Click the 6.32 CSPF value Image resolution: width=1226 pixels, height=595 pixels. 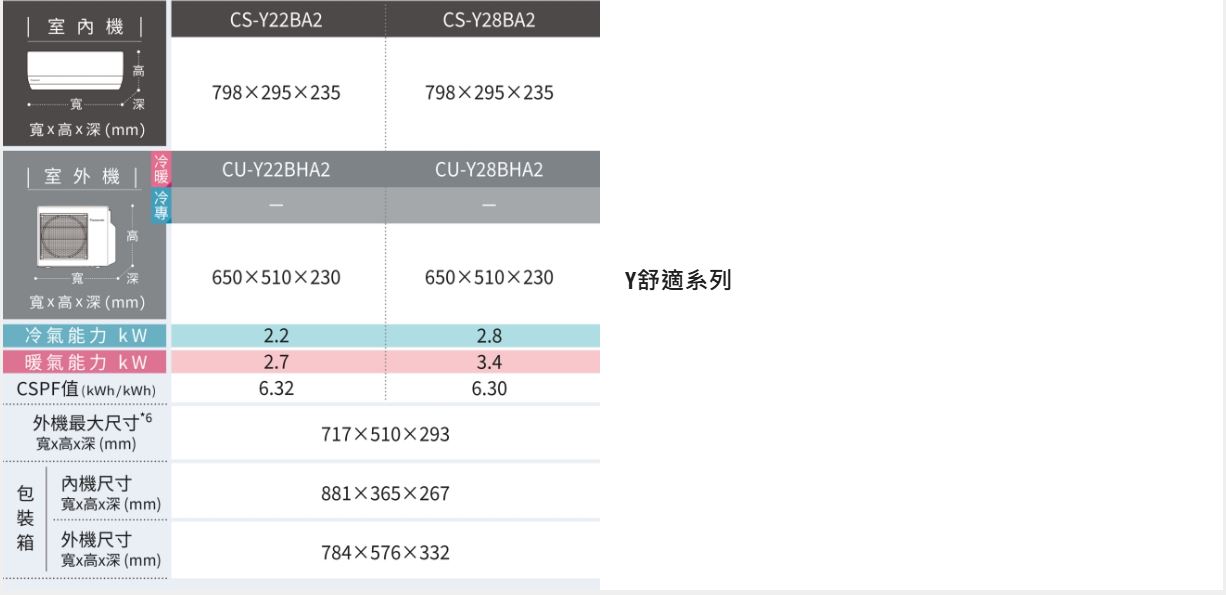(x=276, y=388)
